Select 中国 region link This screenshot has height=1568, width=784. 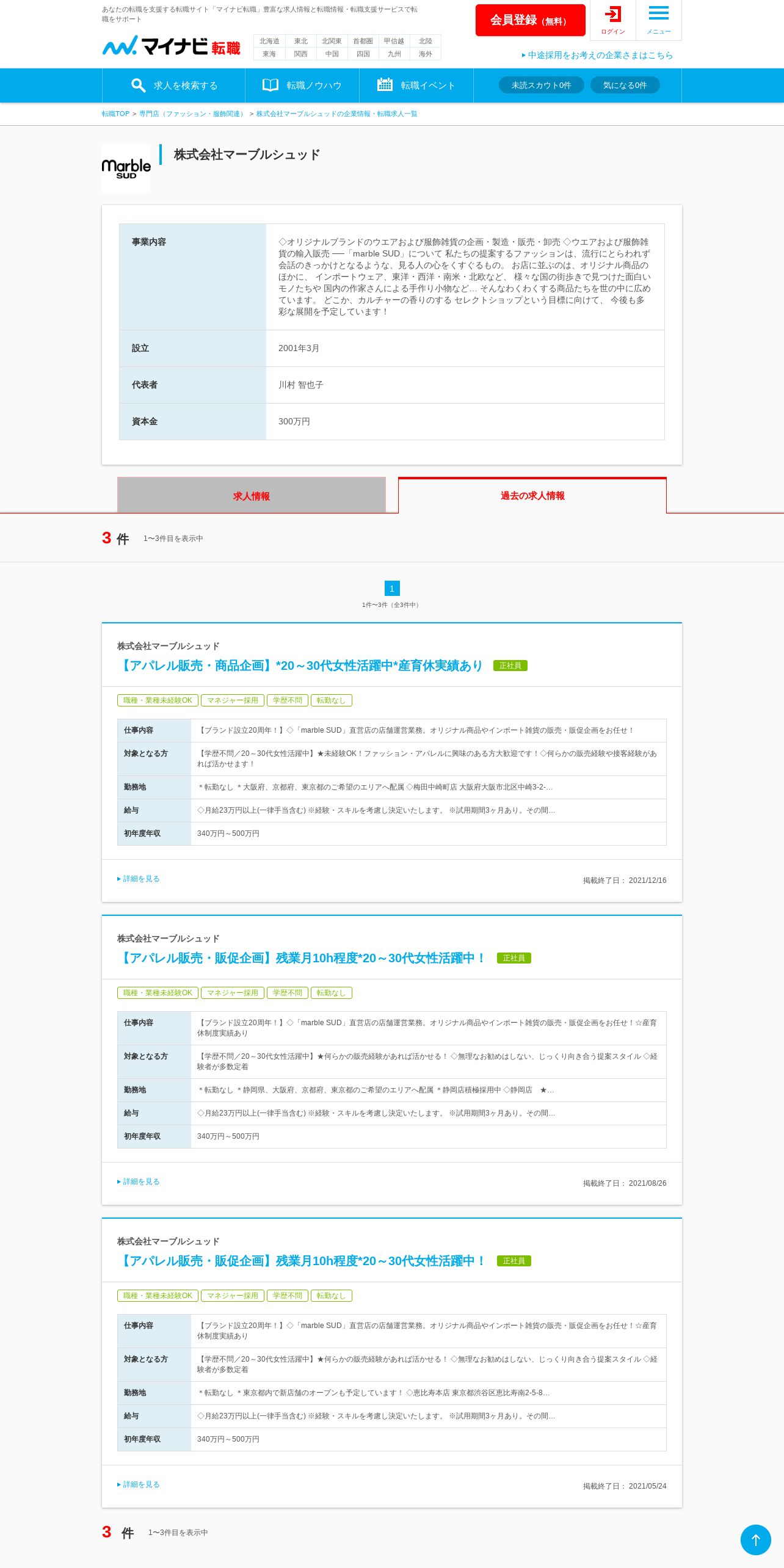coord(332,54)
